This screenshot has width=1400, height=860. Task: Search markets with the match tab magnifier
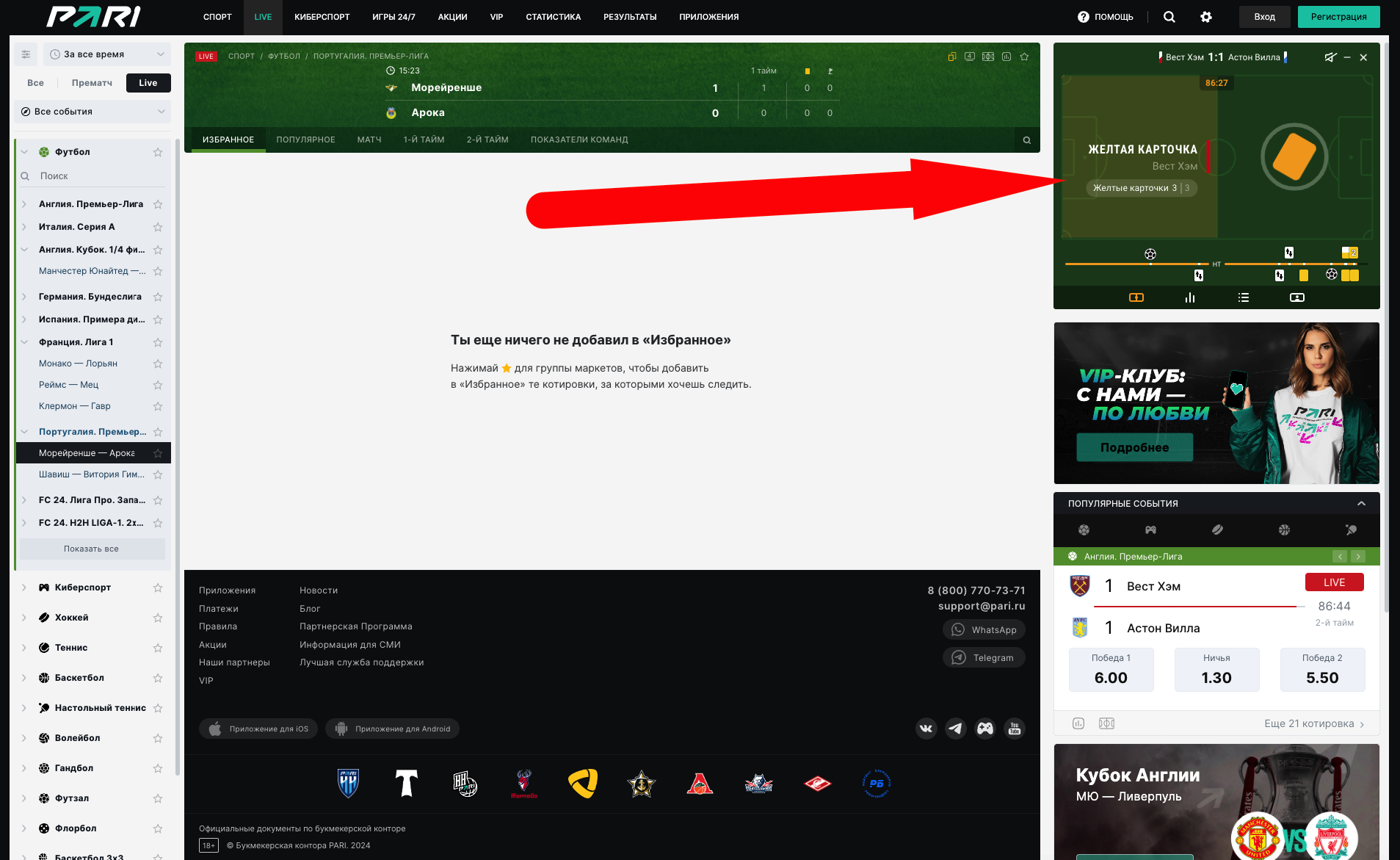1027,140
